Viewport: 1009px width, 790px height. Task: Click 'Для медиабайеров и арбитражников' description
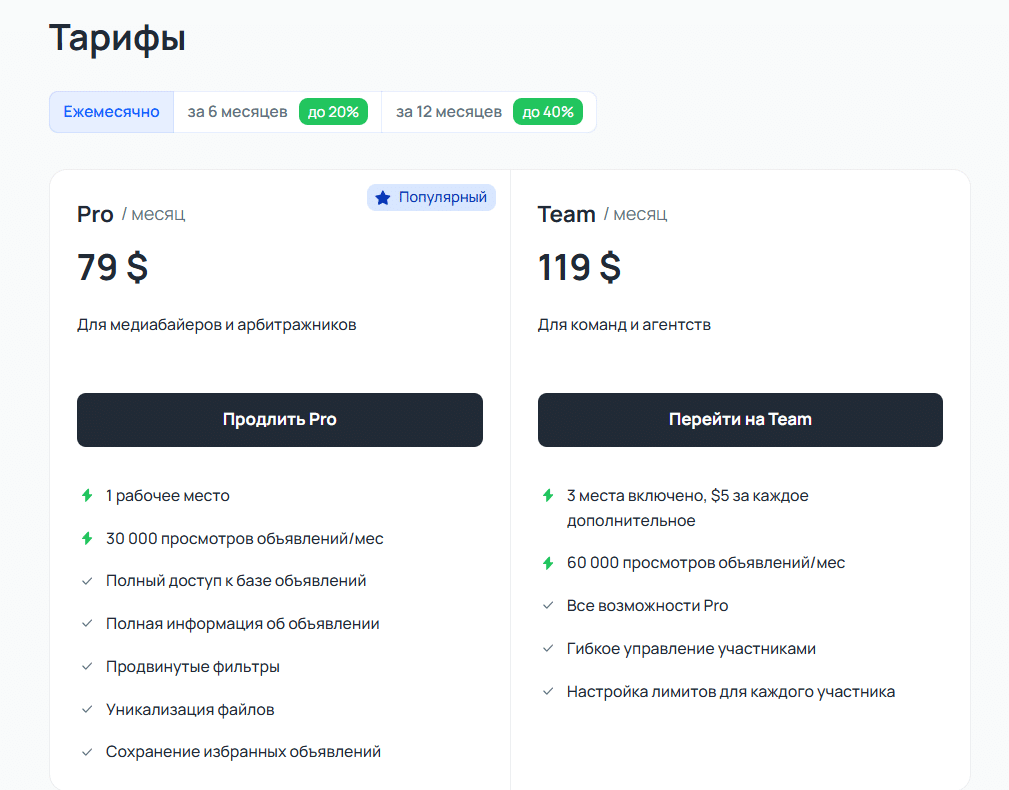pyautogui.click(x=217, y=325)
